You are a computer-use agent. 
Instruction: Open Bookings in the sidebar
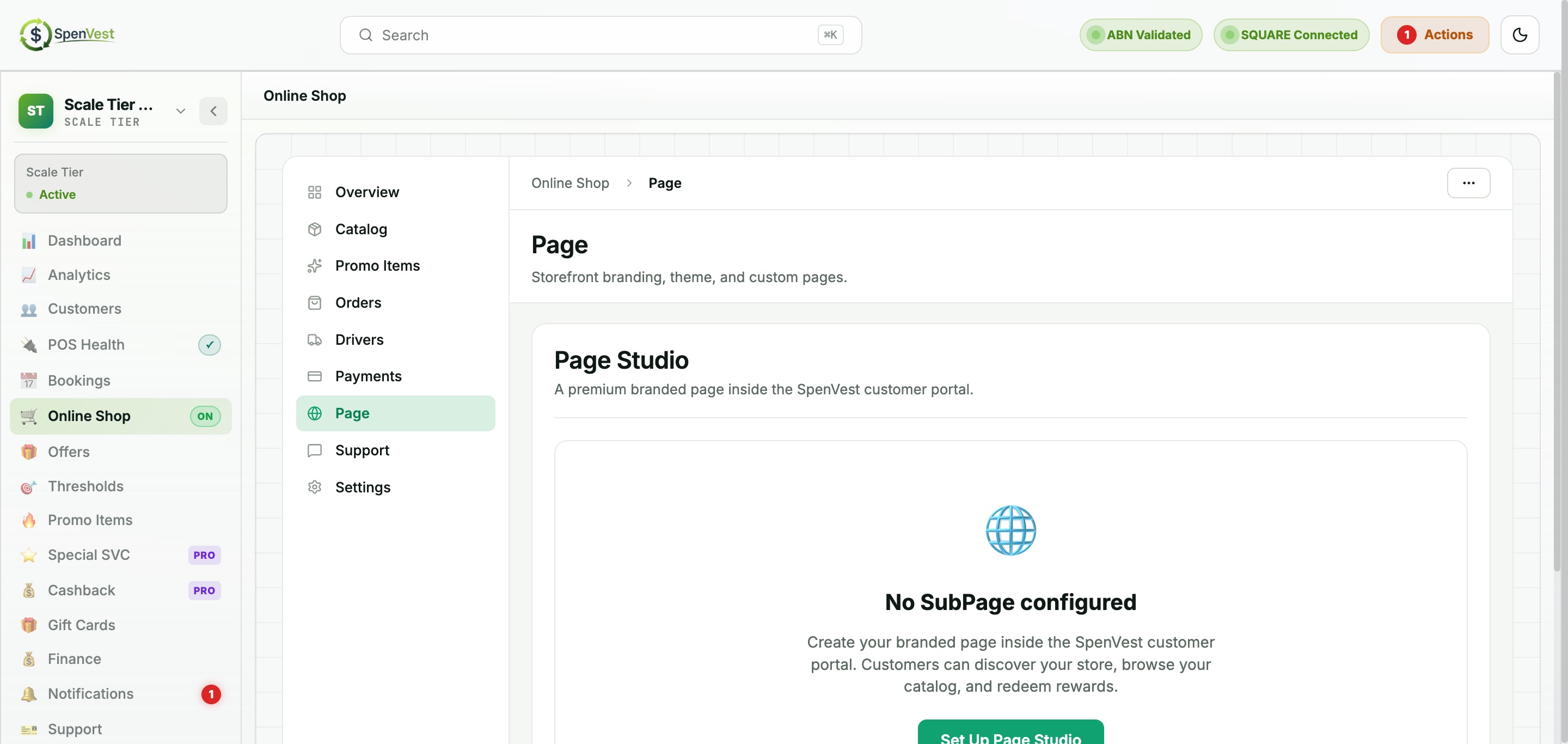click(x=120, y=381)
